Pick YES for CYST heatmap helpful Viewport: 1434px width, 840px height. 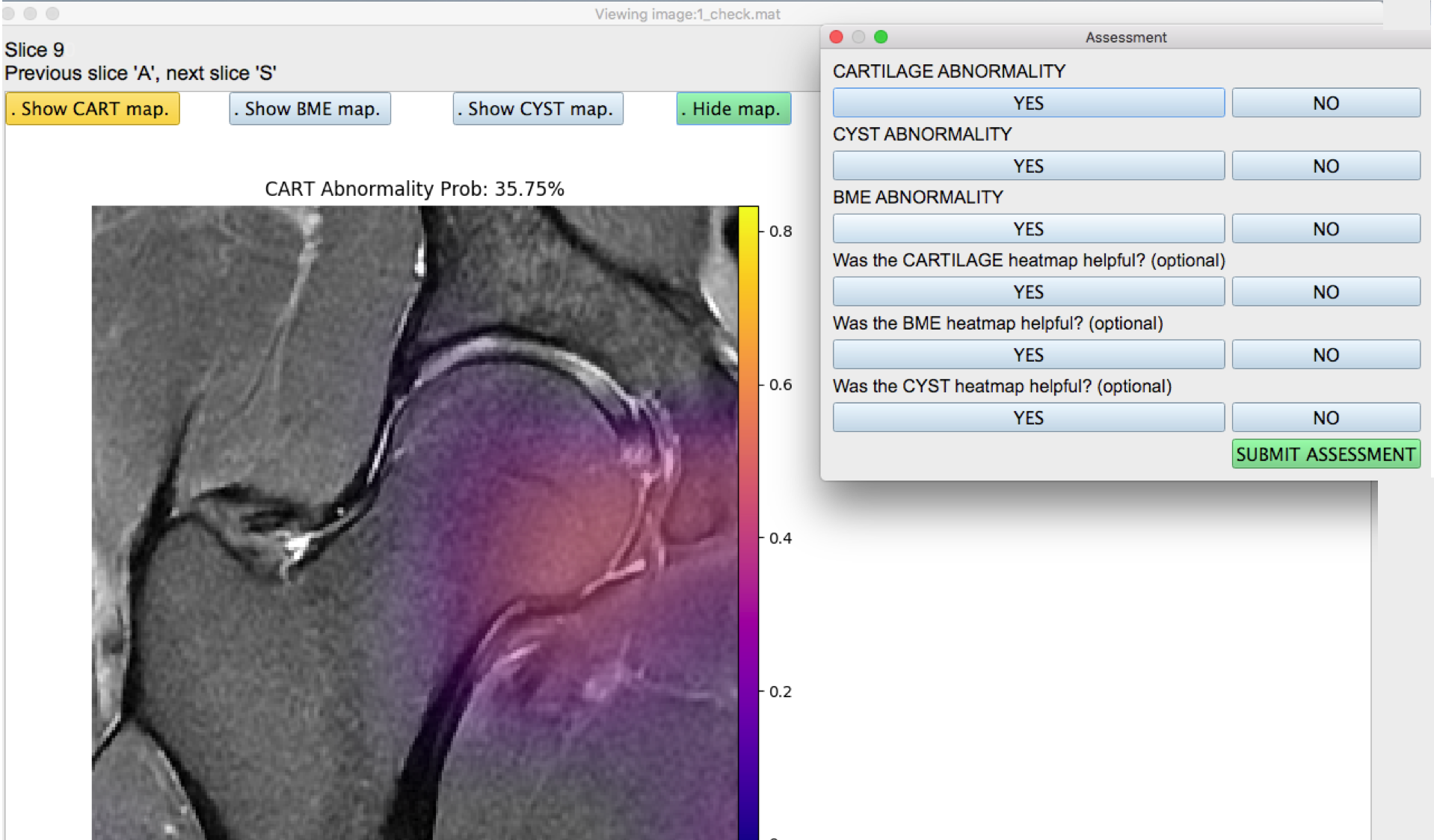[1028, 418]
